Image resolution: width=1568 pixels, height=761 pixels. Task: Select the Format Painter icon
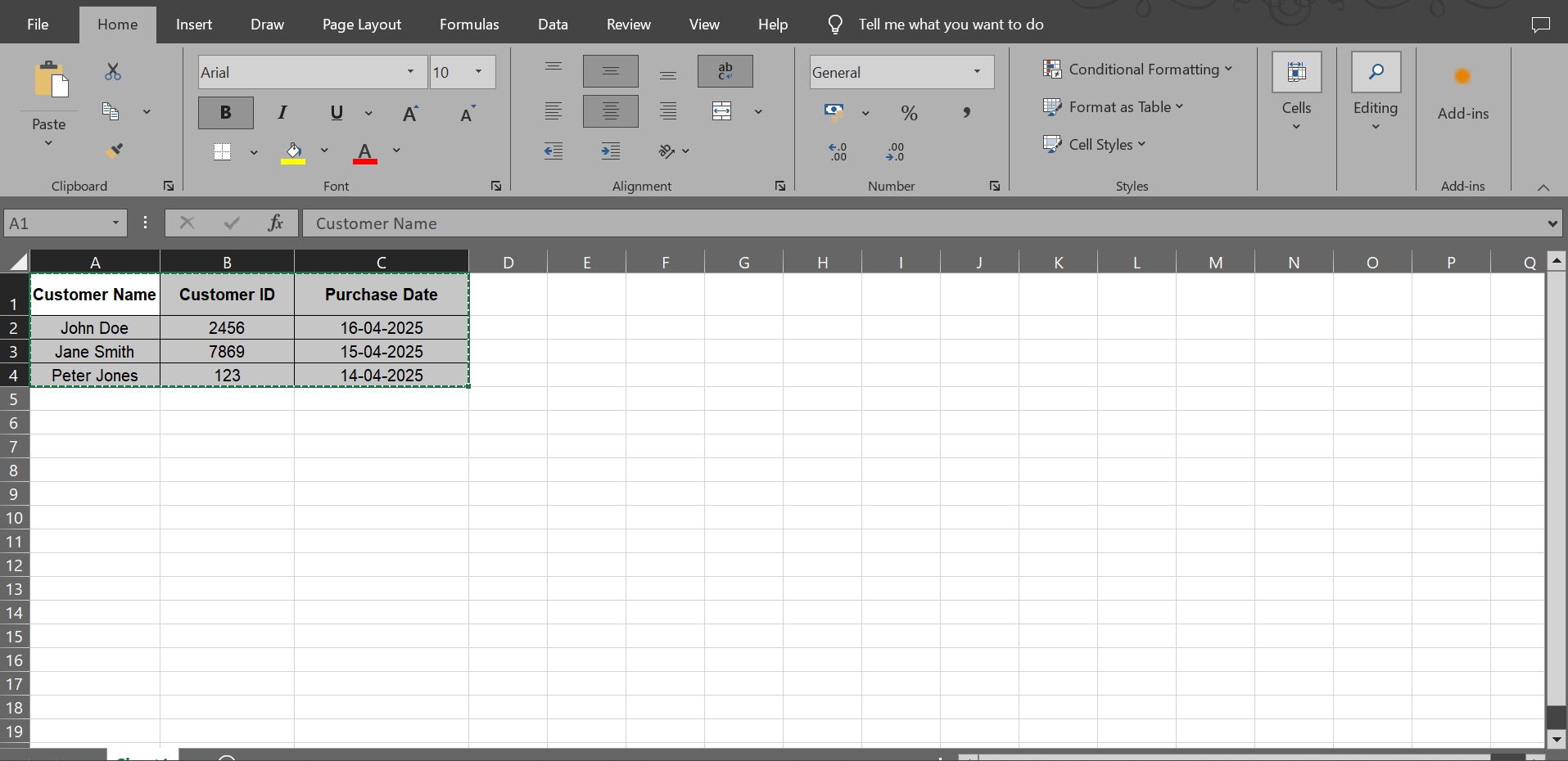coord(114,150)
